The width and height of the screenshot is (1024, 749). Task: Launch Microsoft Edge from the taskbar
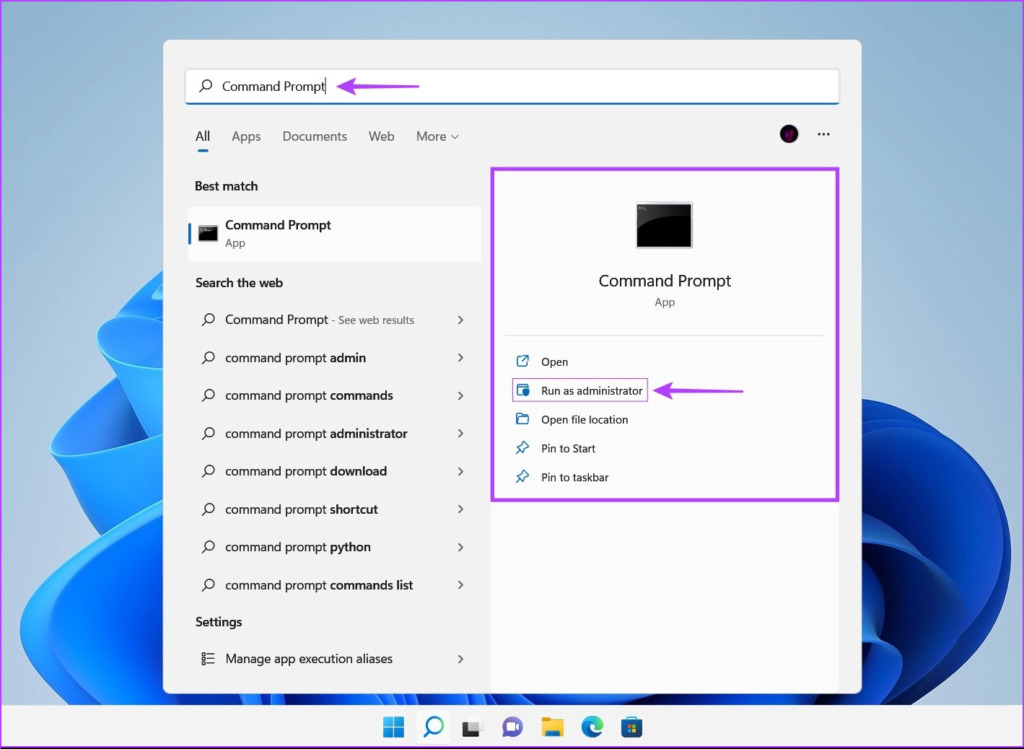click(x=592, y=727)
